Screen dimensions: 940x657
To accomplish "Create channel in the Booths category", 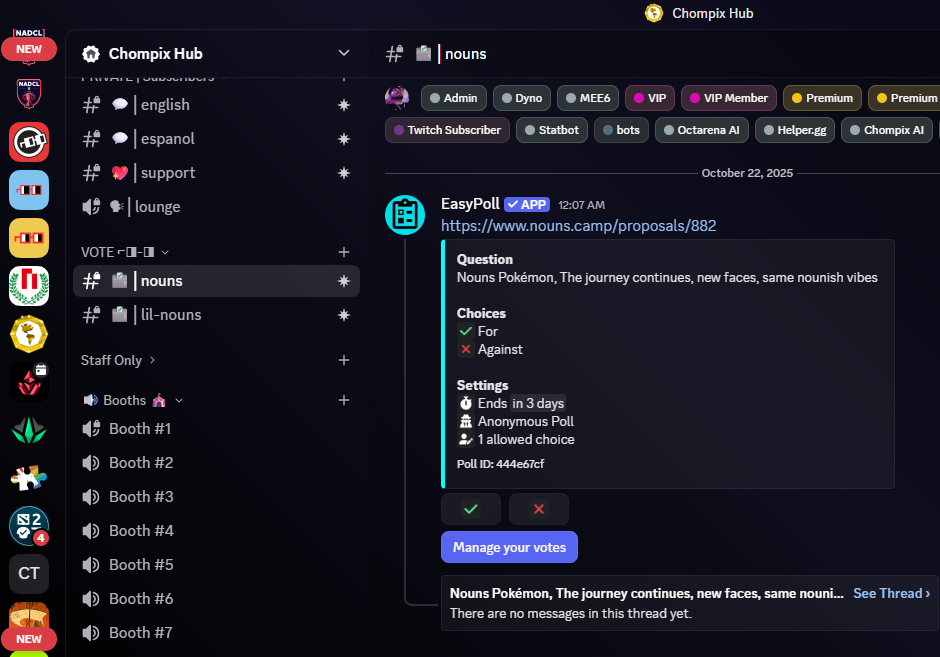I will [344, 400].
